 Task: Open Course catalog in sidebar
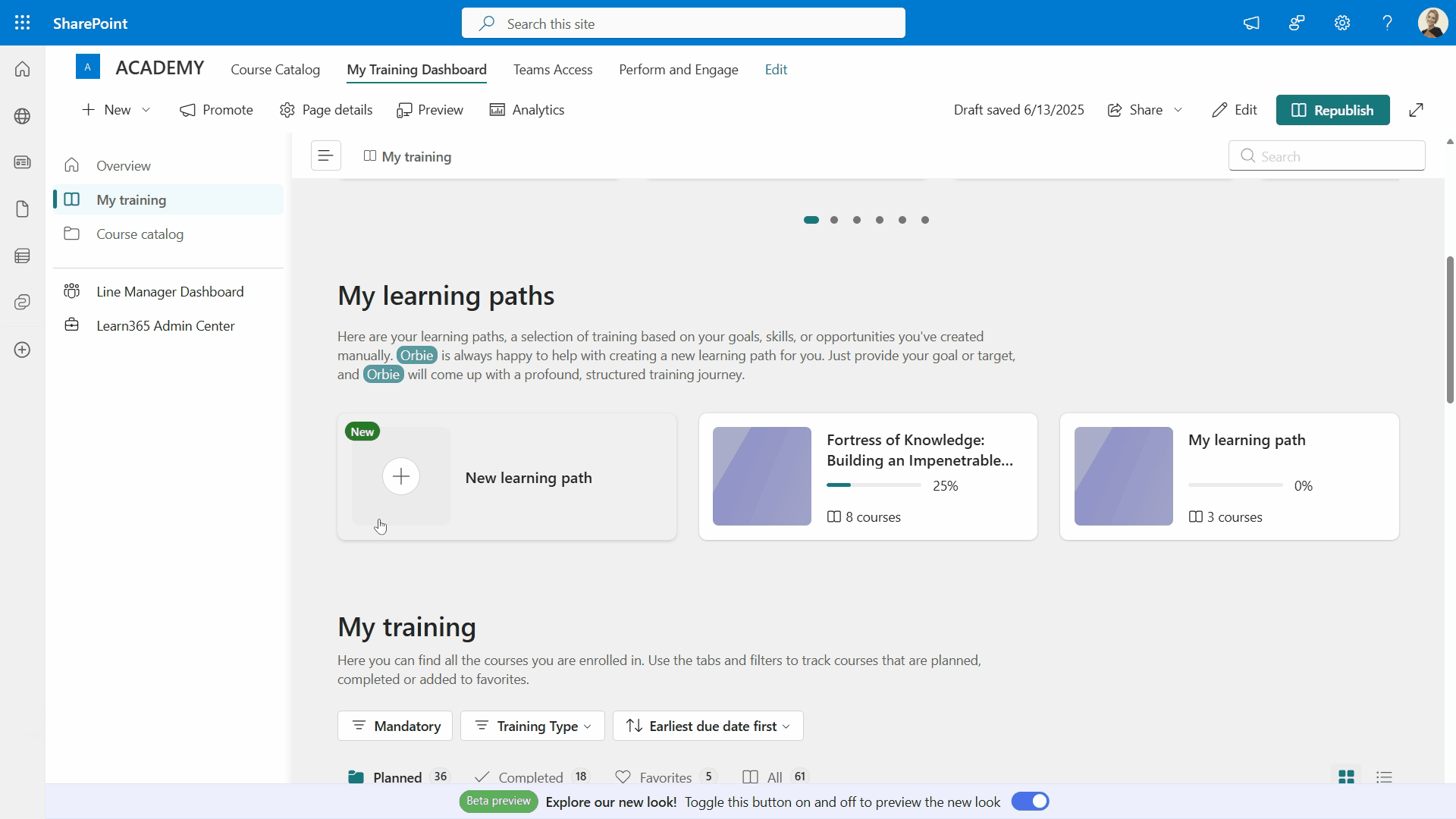[168, 234]
